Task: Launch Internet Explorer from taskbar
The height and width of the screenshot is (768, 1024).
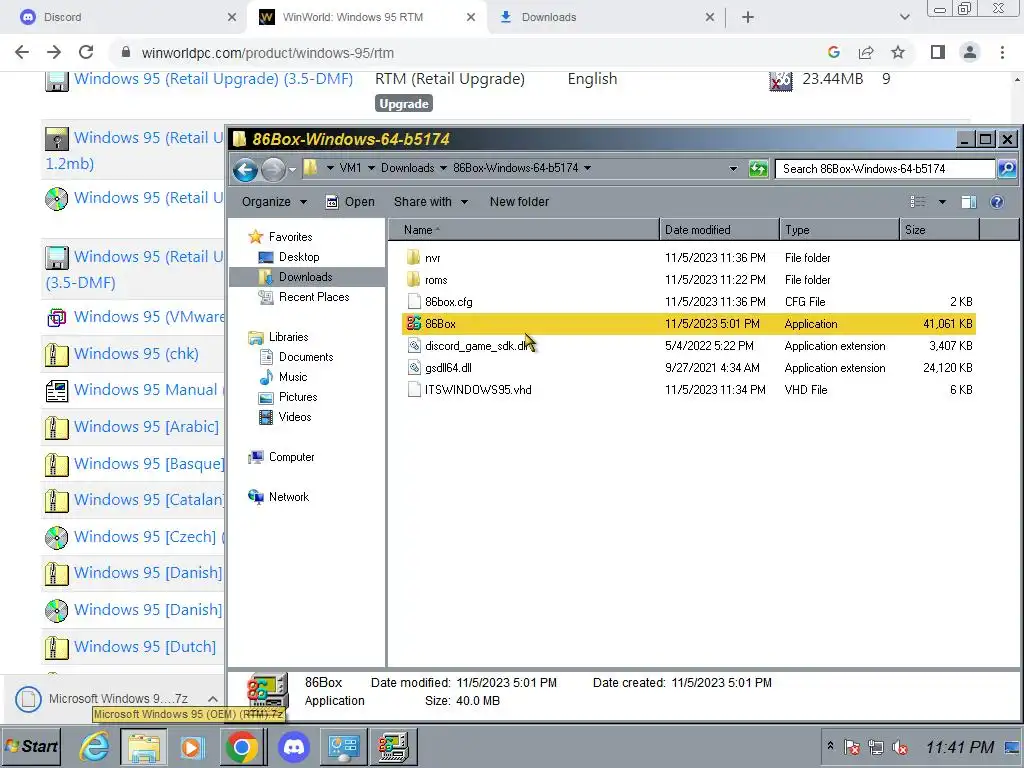Action: point(95,746)
